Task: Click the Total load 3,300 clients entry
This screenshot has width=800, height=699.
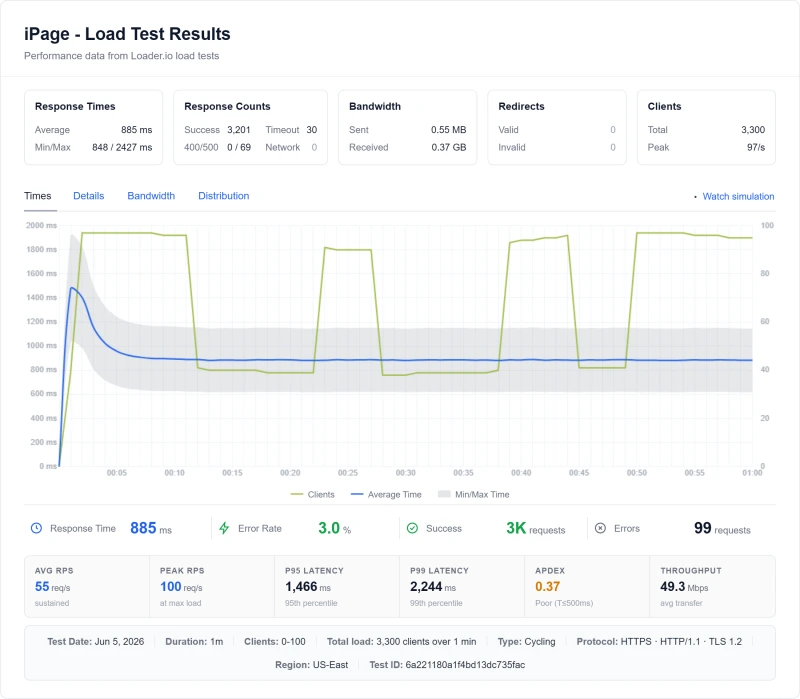Action: [x=402, y=641]
